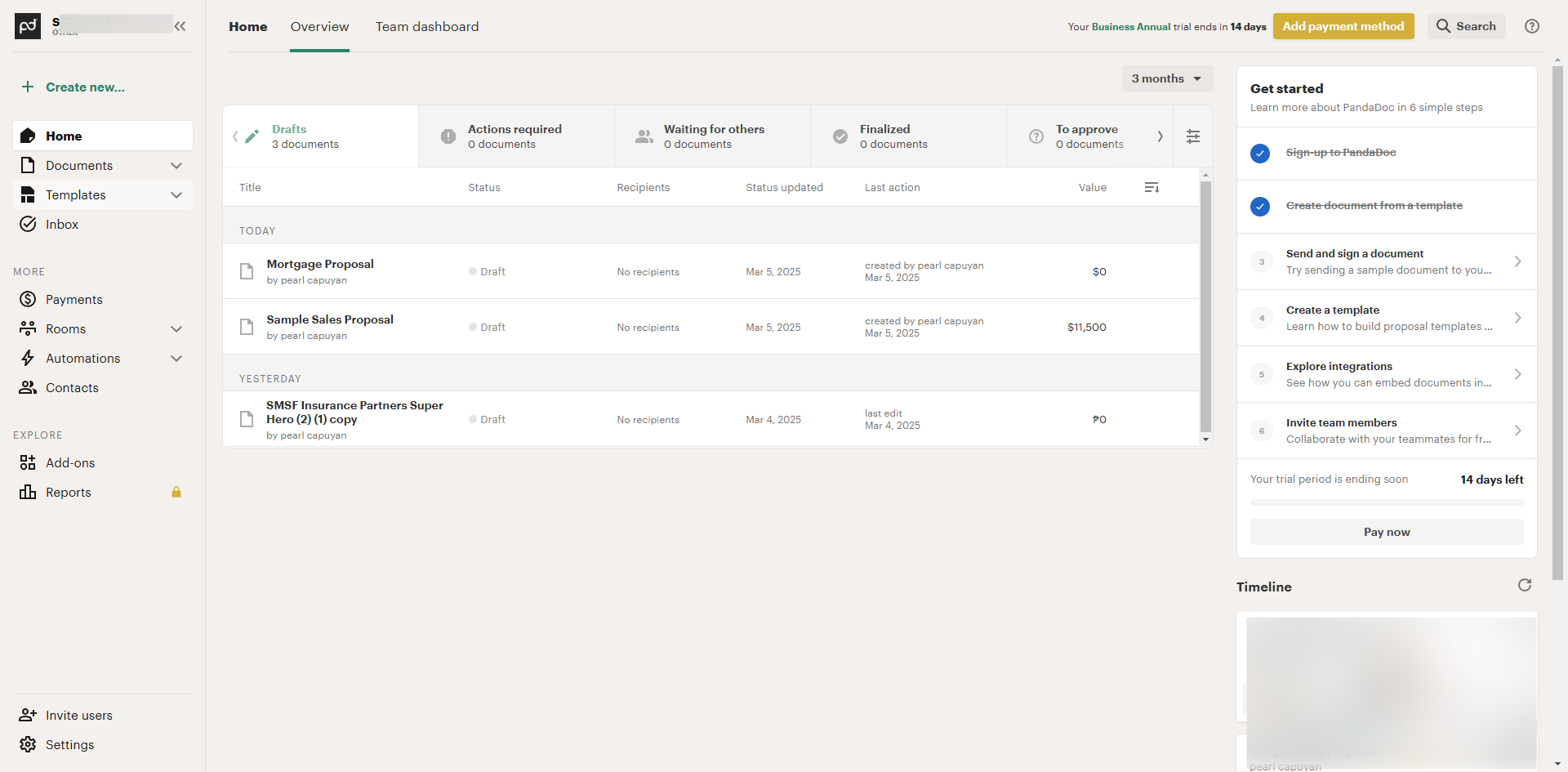Click the column sort icon beside Value
Image resolution: width=1568 pixels, height=772 pixels.
(x=1151, y=188)
